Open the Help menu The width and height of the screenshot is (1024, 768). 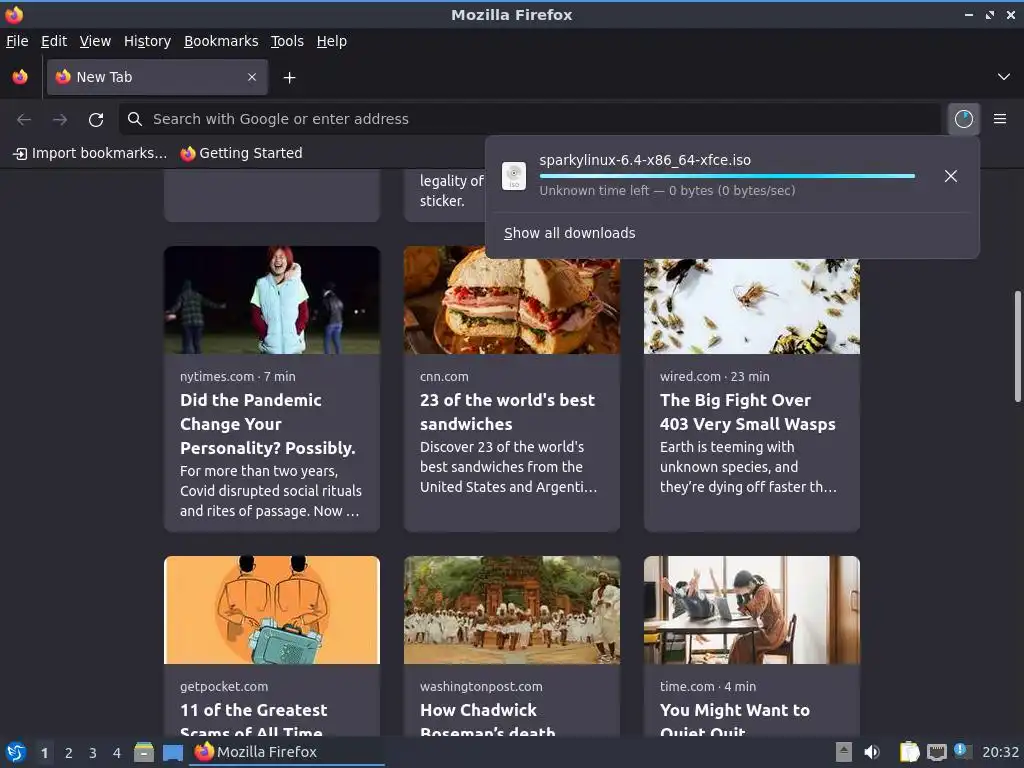pyautogui.click(x=332, y=41)
